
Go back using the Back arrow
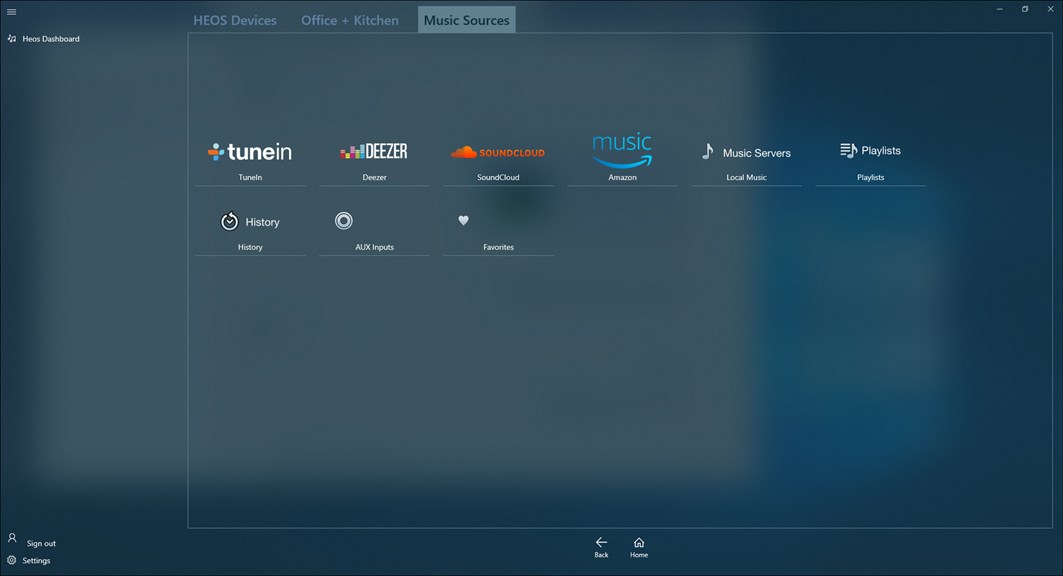pyautogui.click(x=601, y=542)
